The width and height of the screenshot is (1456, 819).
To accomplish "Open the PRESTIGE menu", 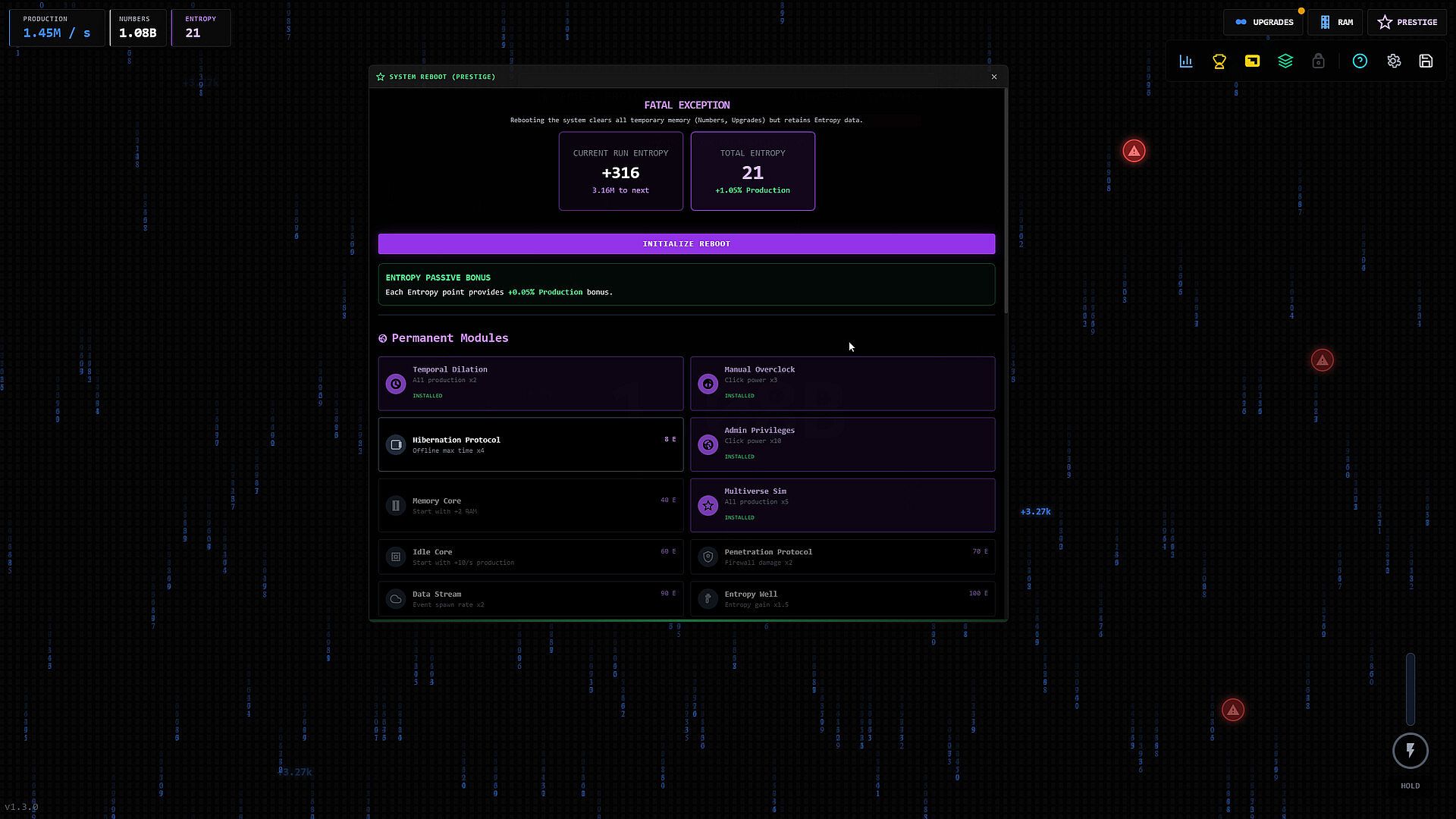I will tap(1407, 22).
